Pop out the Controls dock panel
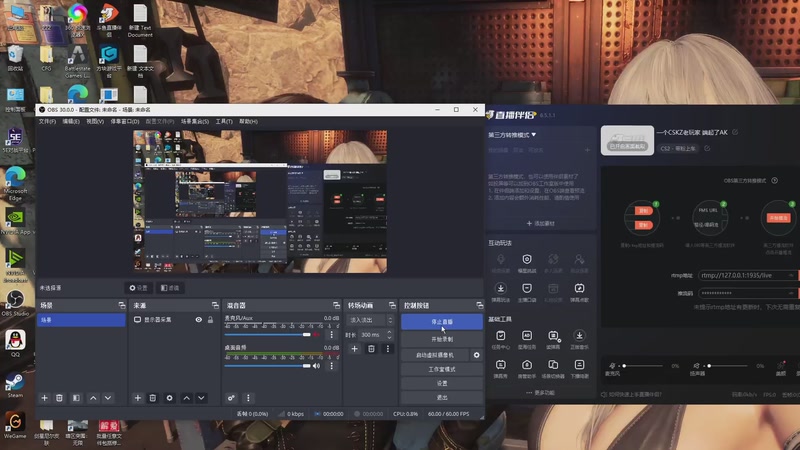 [x=480, y=305]
